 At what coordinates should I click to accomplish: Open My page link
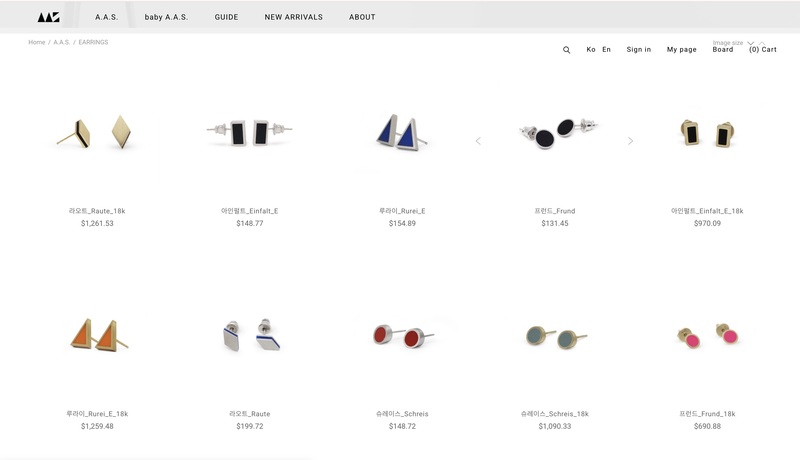tap(682, 49)
